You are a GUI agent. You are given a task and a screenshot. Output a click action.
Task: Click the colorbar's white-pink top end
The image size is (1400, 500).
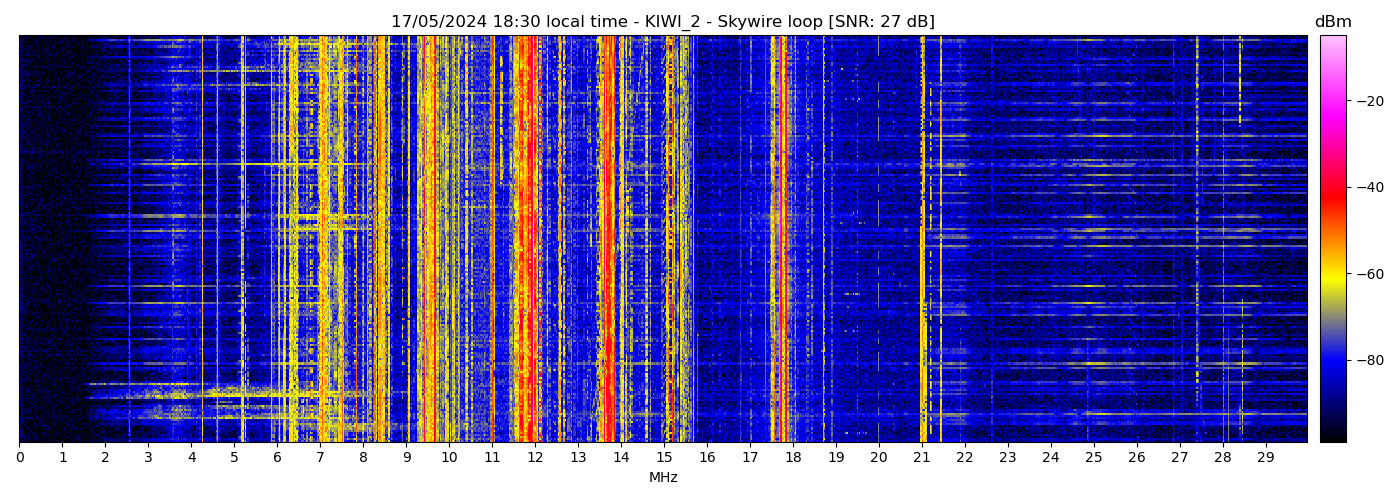coord(1332,42)
